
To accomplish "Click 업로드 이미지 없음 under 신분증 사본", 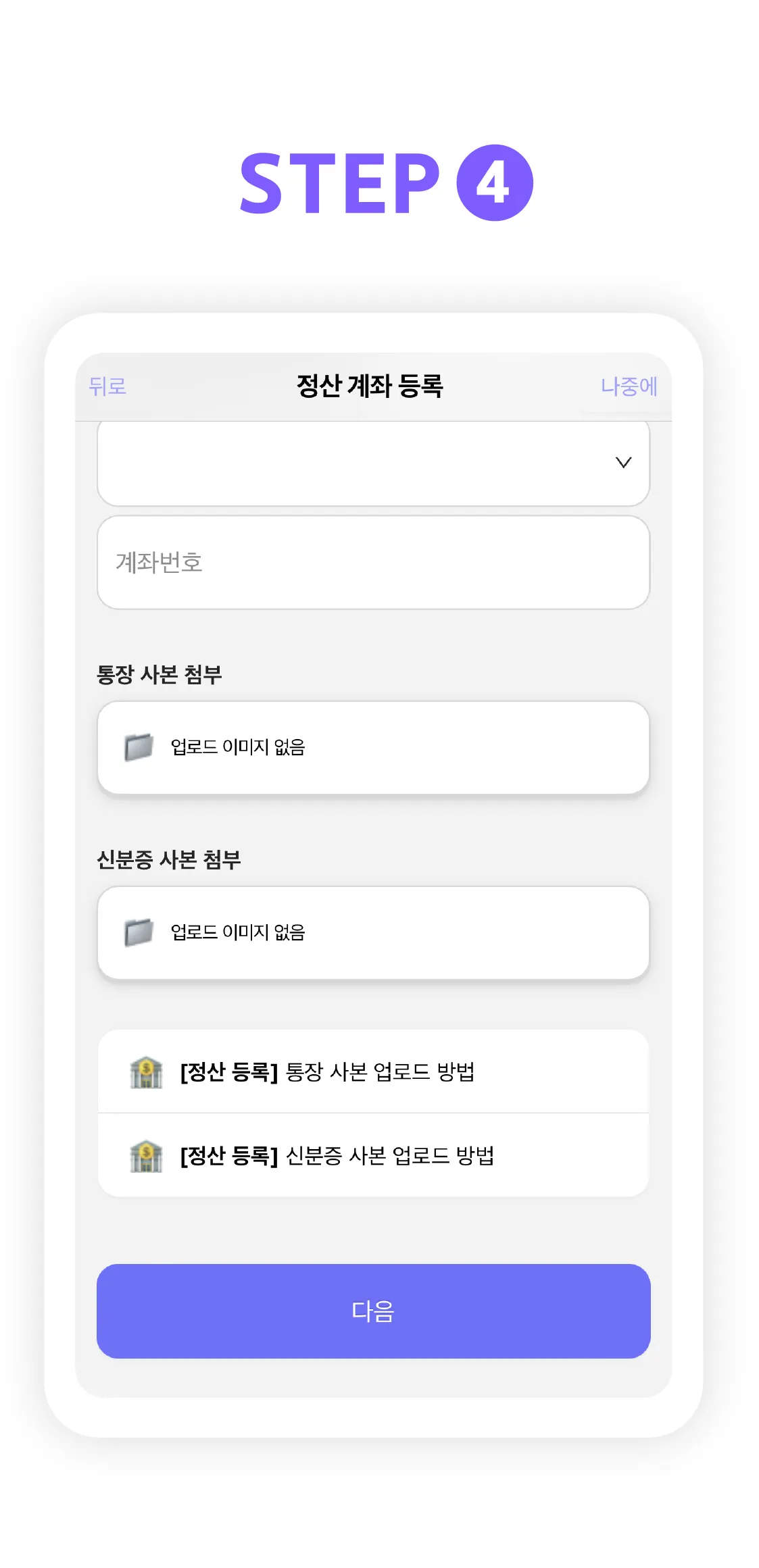I will pyautogui.click(x=238, y=932).
